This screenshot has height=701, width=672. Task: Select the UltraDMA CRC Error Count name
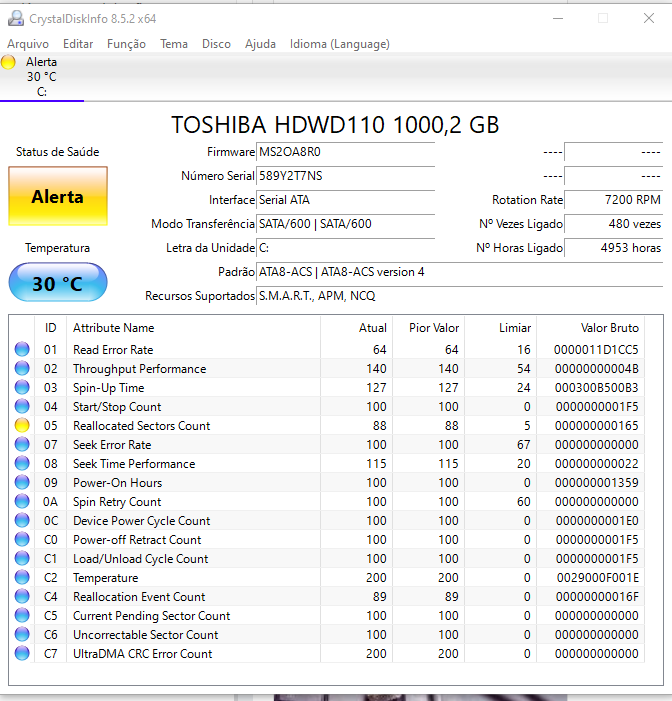point(143,654)
